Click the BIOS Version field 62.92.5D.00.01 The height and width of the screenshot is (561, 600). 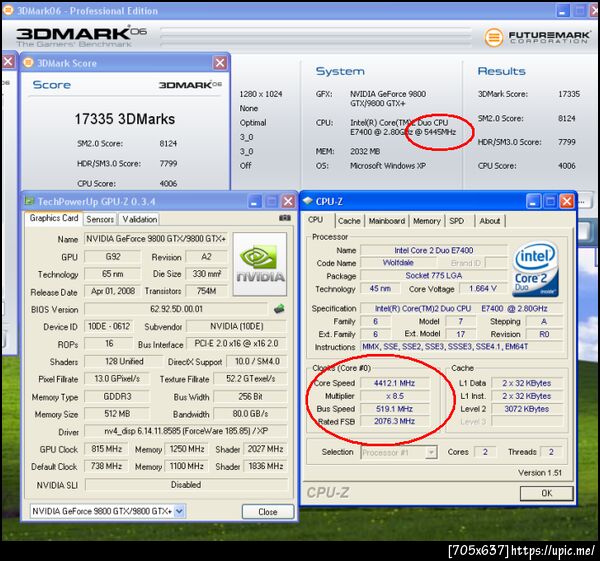(x=176, y=309)
